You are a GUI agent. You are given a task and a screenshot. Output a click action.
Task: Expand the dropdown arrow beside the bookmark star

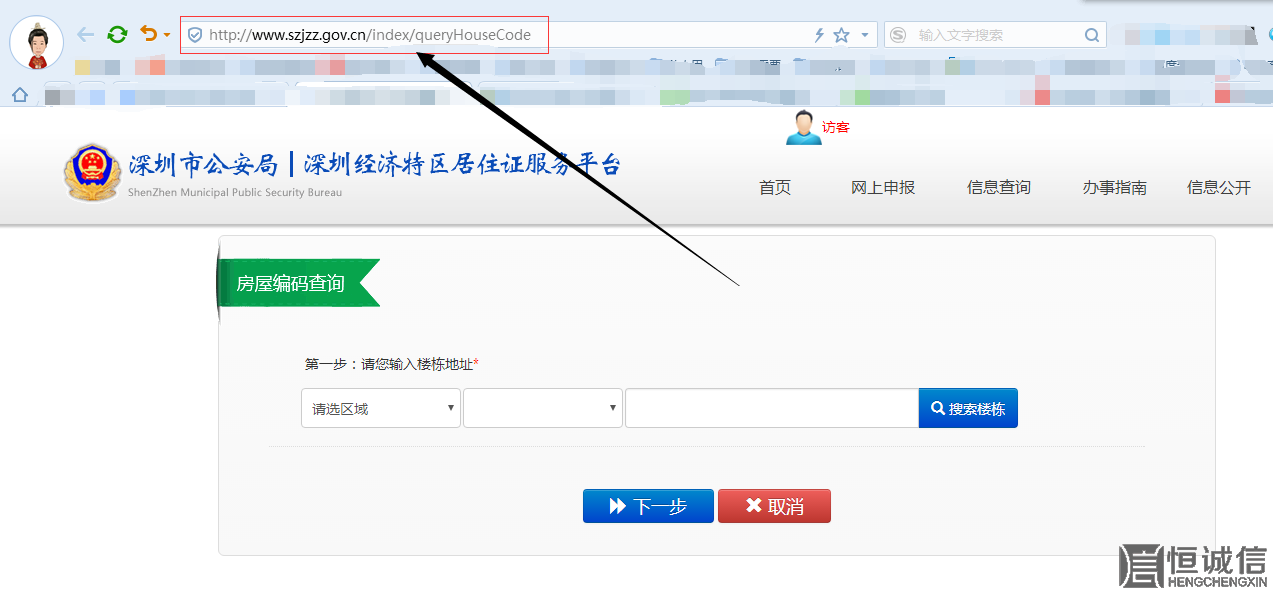click(863, 34)
